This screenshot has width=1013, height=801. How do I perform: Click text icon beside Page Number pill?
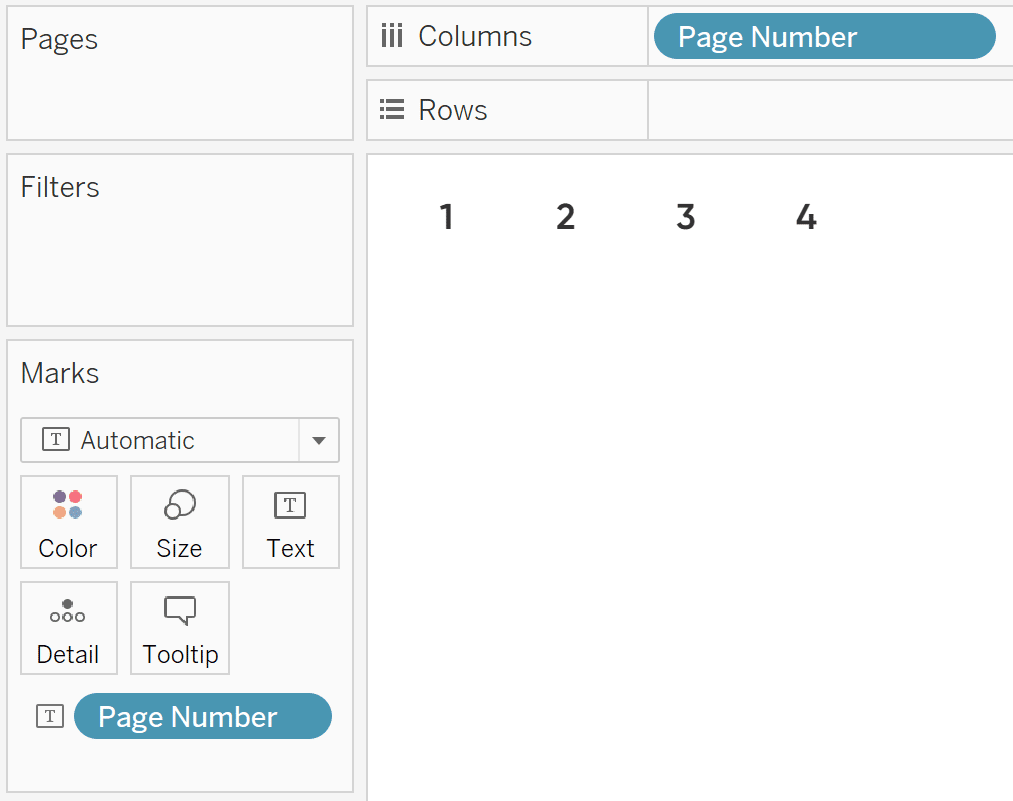click(50, 716)
